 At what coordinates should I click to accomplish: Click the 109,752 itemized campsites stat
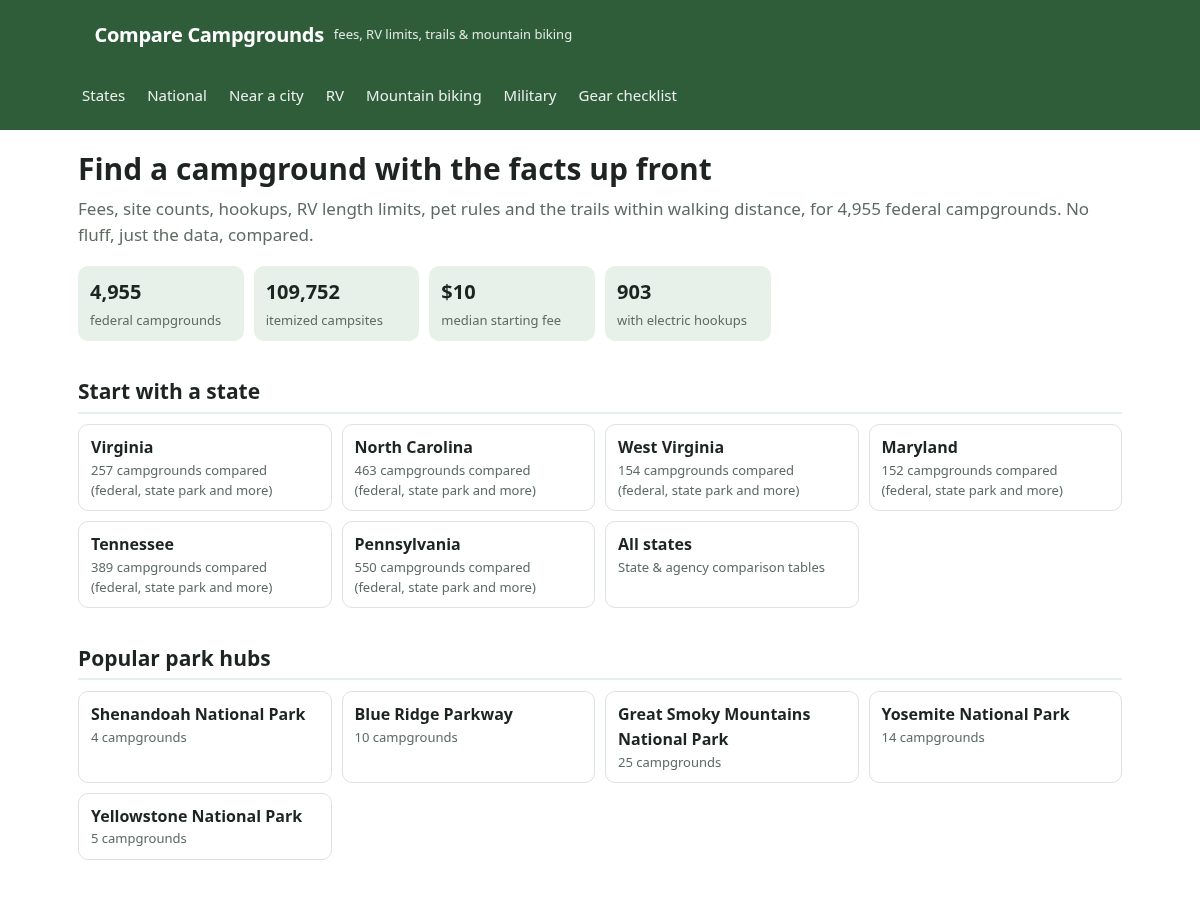tap(336, 303)
